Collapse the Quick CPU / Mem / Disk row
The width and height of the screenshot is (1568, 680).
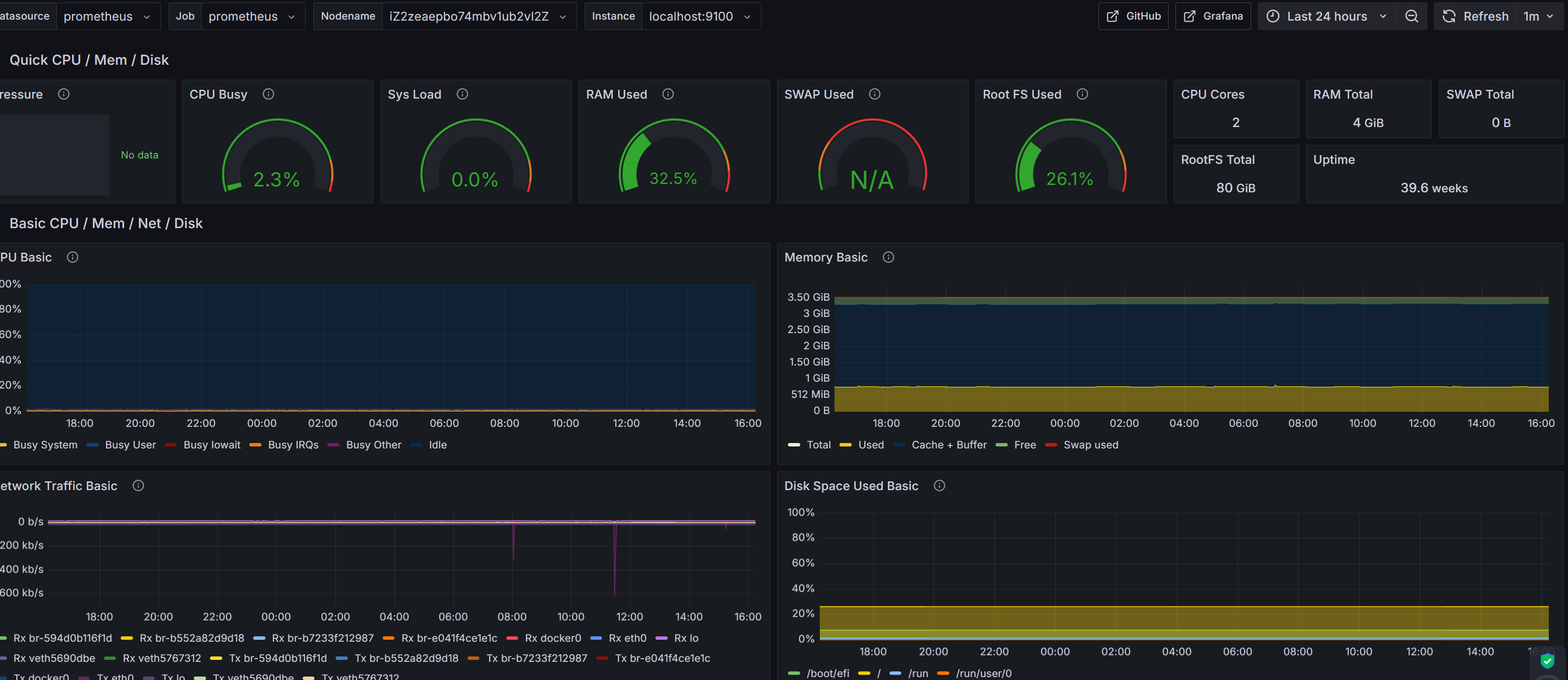pyautogui.click(x=89, y=60)
